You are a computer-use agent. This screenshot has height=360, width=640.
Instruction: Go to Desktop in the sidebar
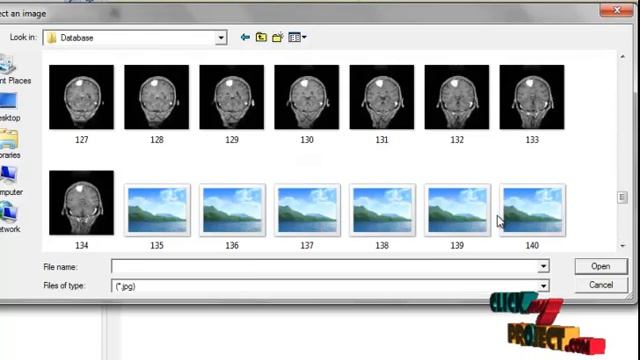[x=10, y=108]
